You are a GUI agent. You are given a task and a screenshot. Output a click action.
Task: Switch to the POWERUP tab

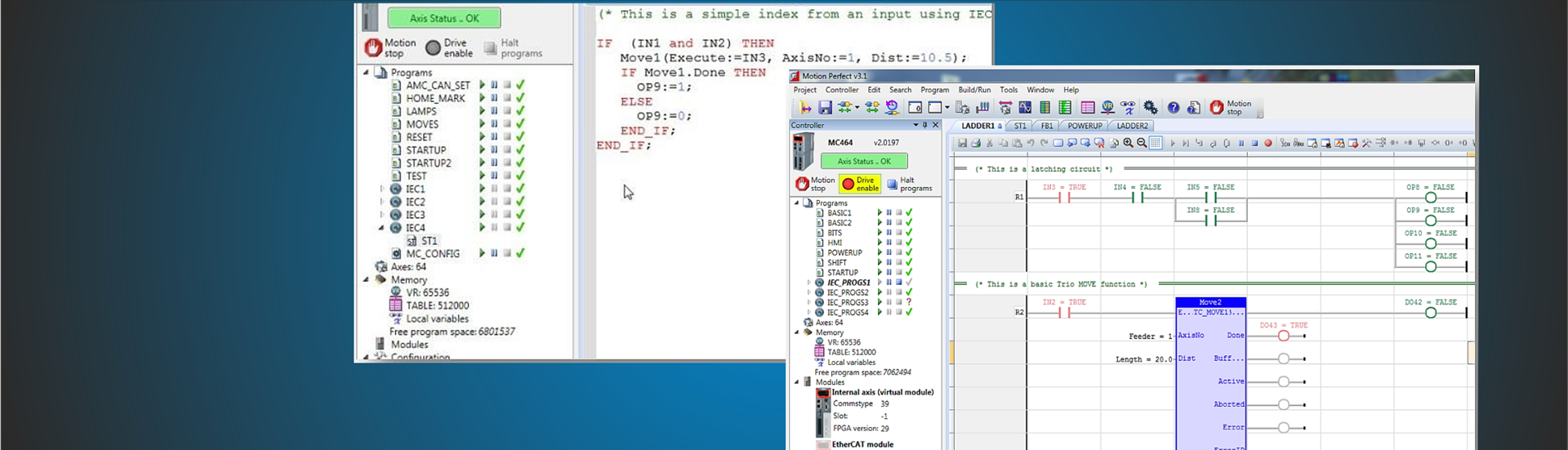click(1084, 126)
